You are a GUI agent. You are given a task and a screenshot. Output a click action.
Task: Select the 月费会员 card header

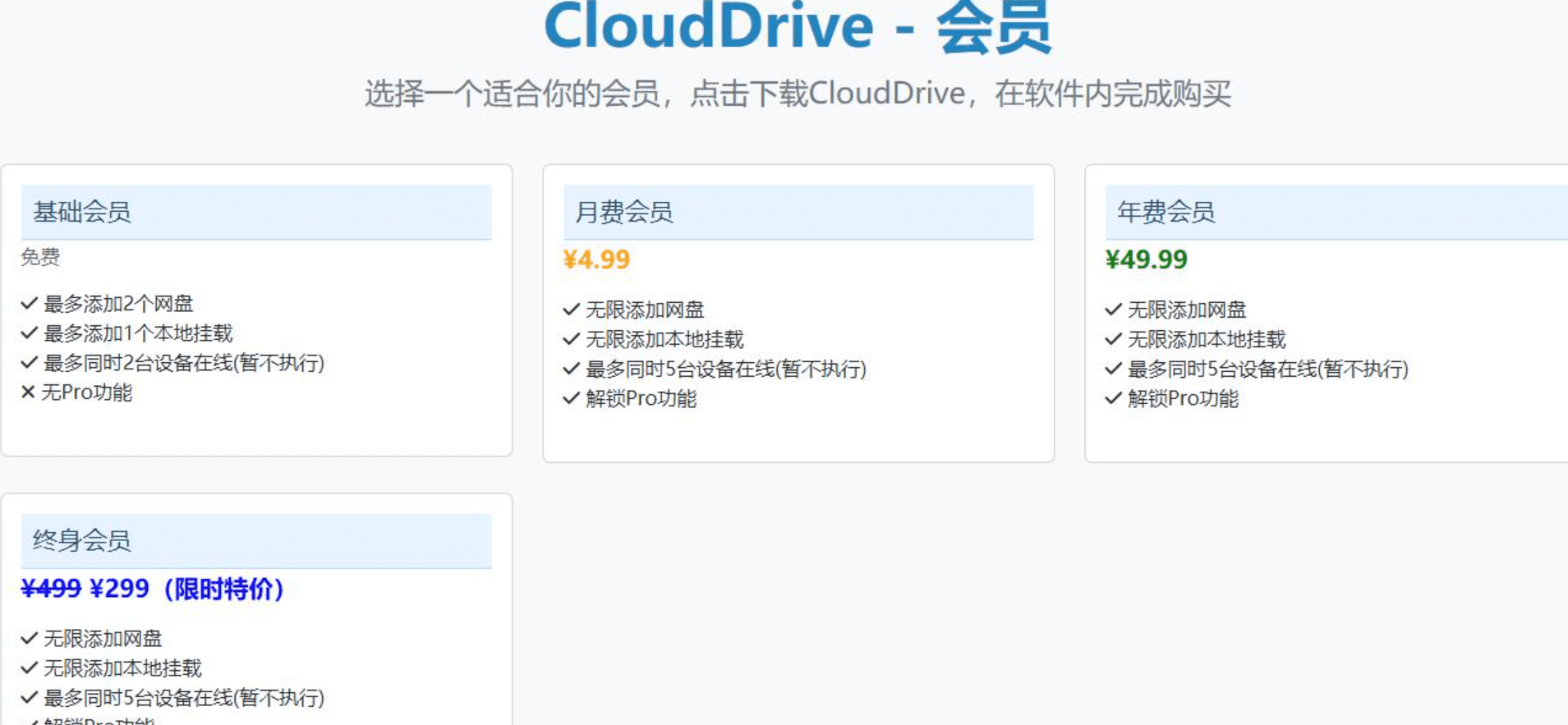click(798, 213)
